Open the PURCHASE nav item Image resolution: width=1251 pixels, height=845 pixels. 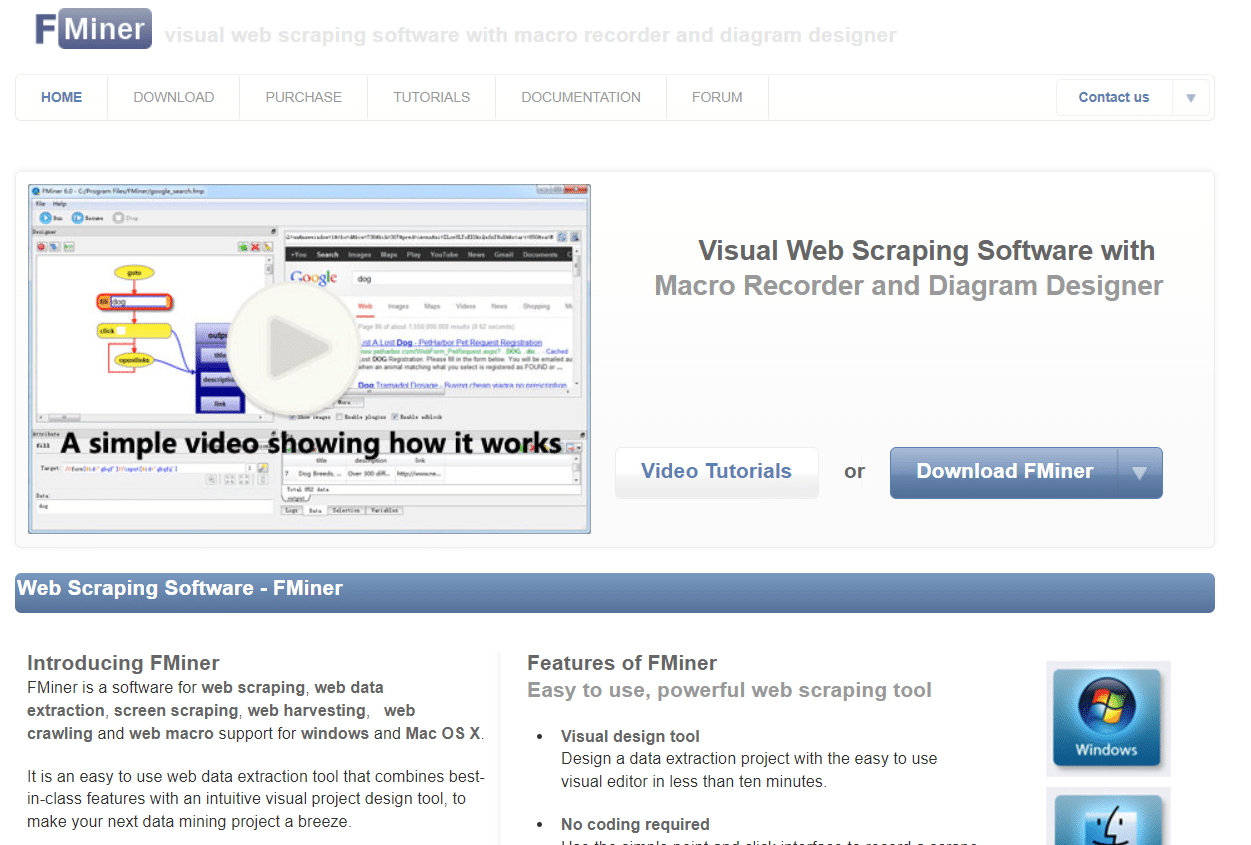click(x=304, y=97)
